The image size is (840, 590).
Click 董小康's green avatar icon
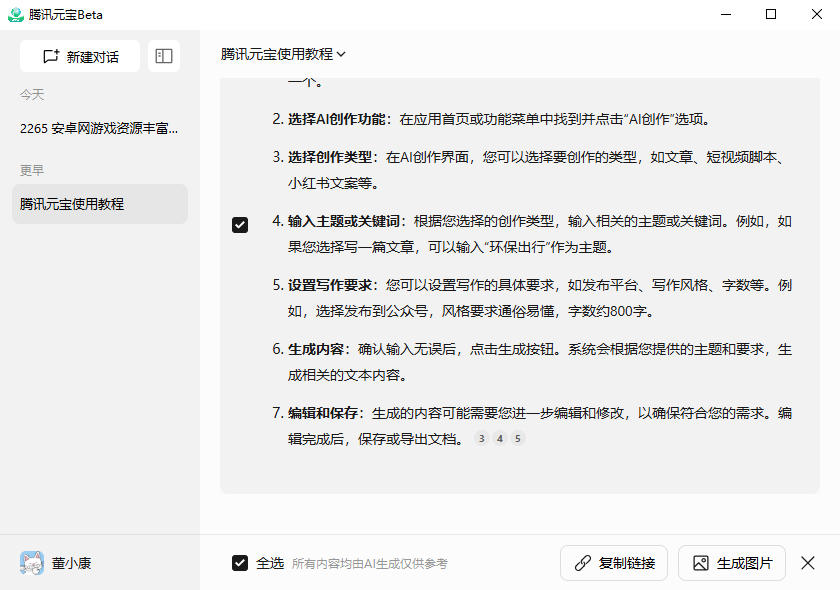[31, 563]
